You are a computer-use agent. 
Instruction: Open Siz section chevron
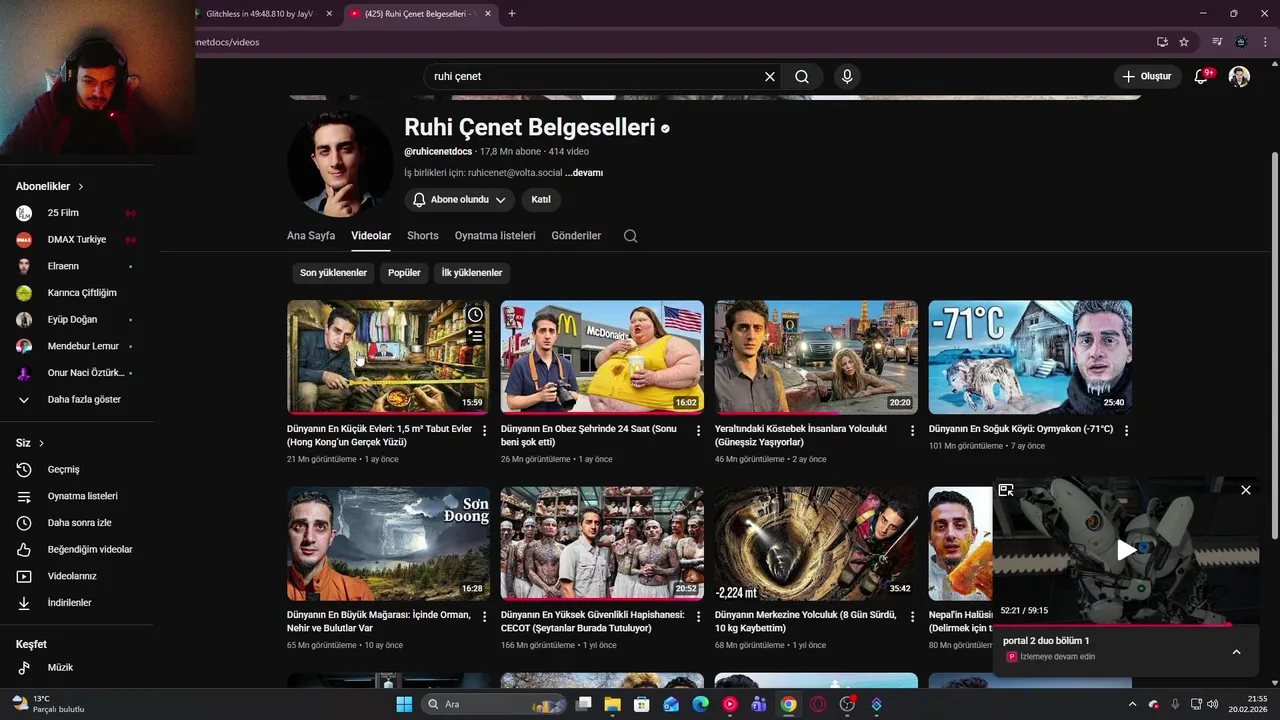point(41,443)
